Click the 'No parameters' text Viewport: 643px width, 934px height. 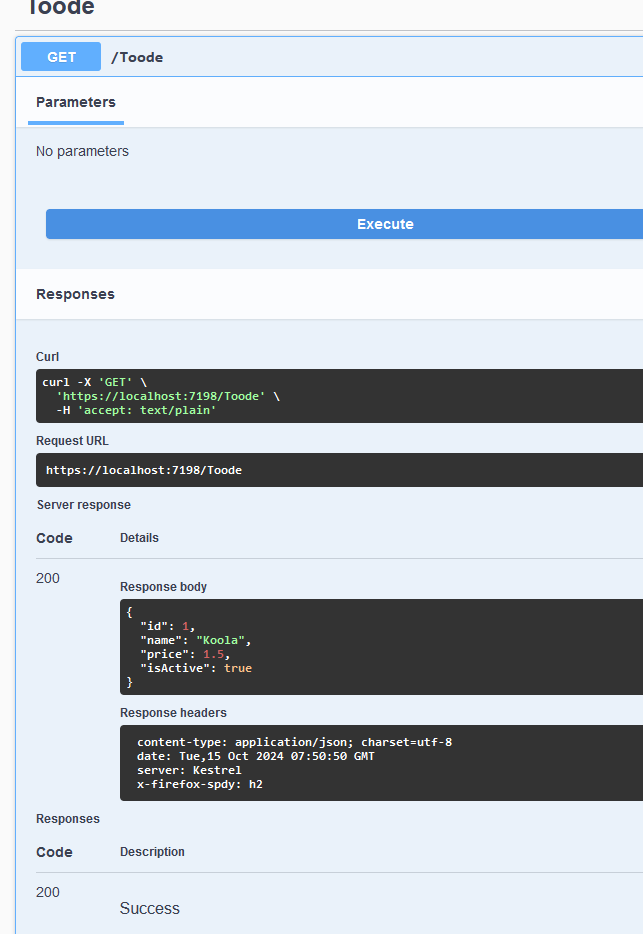82,151
